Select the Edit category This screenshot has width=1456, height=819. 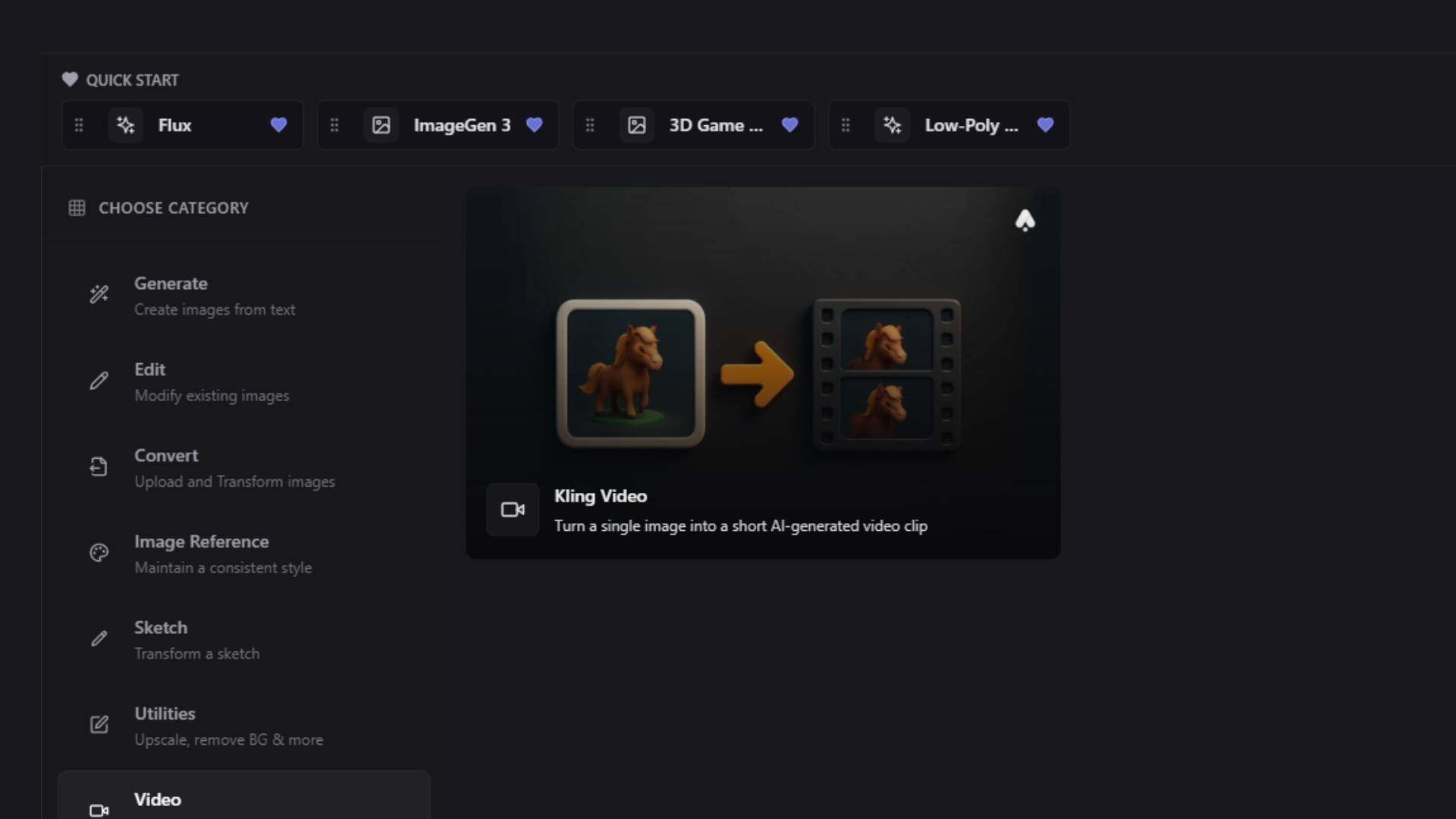point(243,381)
